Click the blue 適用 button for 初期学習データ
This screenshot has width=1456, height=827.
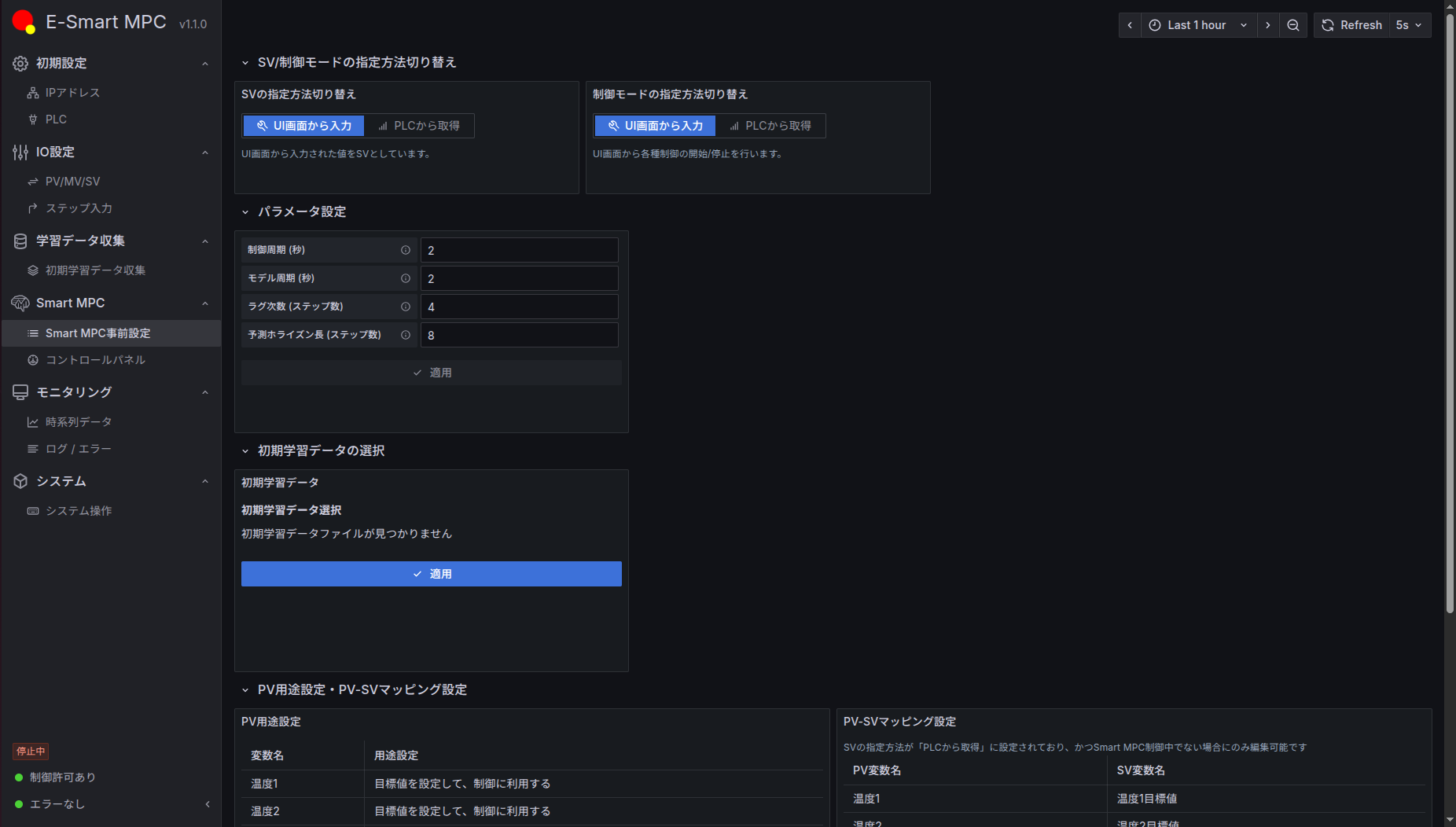(432, 574)
